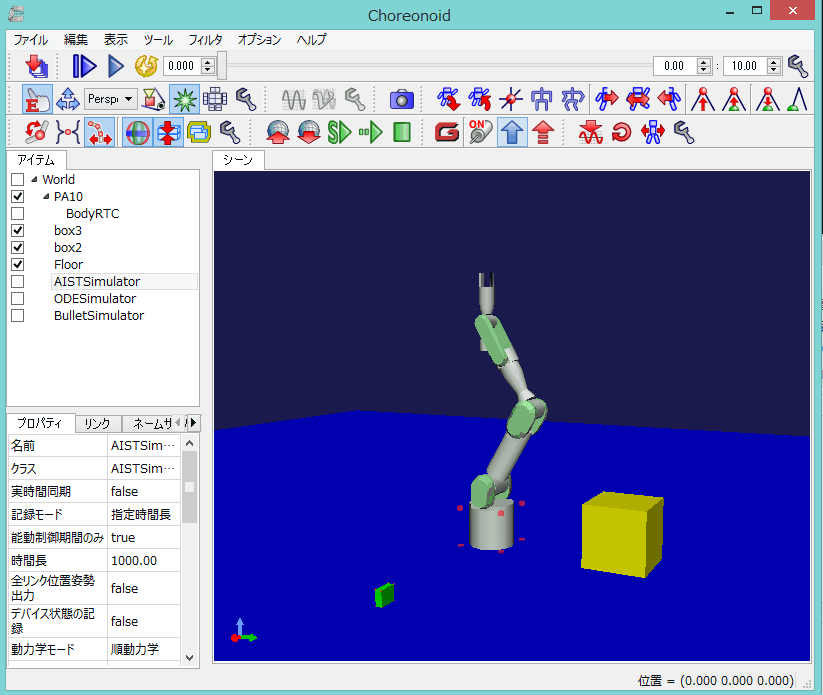Screen dimensions: 823x695
Task: Switch to the プロパティ tab
Action: pos(40,423)
